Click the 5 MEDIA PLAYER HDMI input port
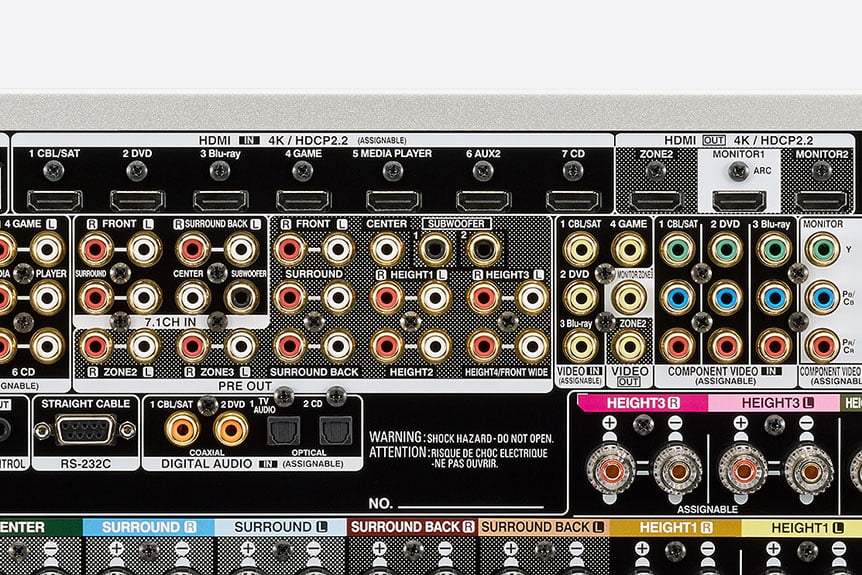The height and width of the screenshot is (575, 862). point(394,201)
